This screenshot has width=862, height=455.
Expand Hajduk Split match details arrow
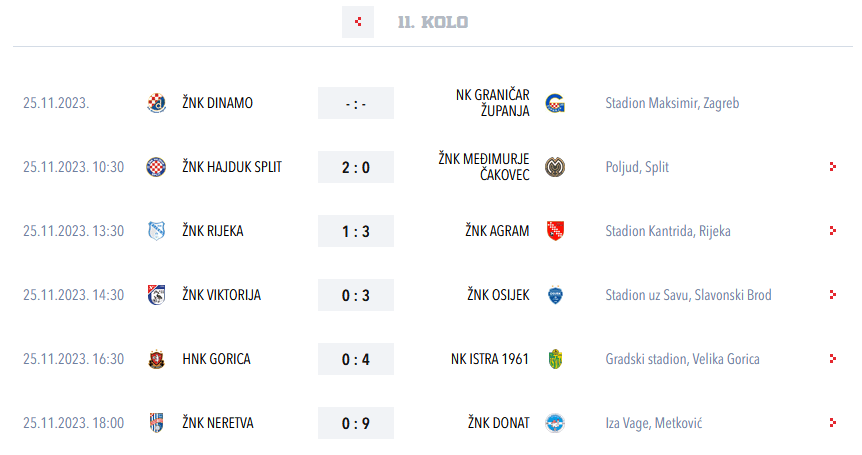[x=833, y=167]
